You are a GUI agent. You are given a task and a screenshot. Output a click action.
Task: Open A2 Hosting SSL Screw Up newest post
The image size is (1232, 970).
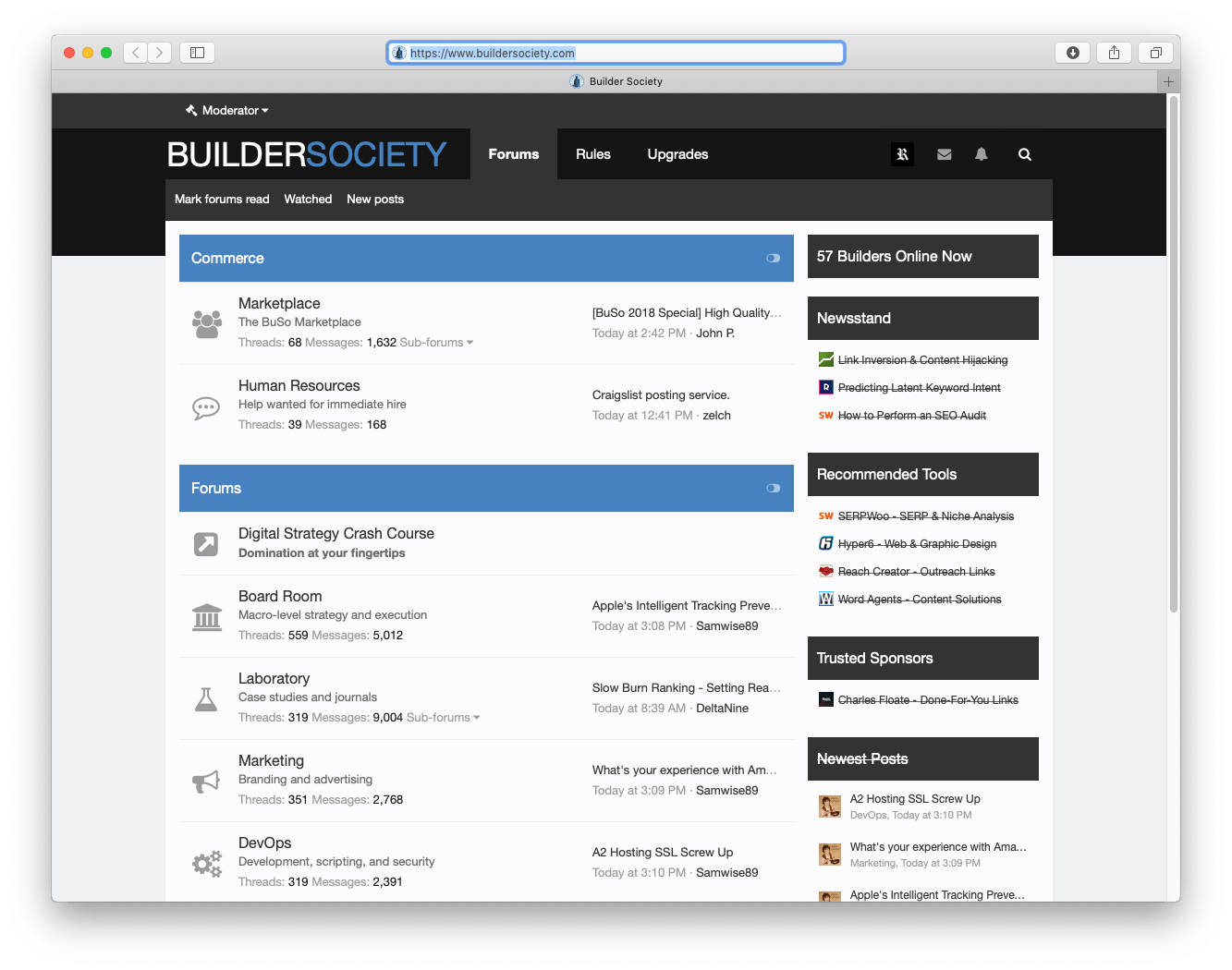click(x=915, y=799)
